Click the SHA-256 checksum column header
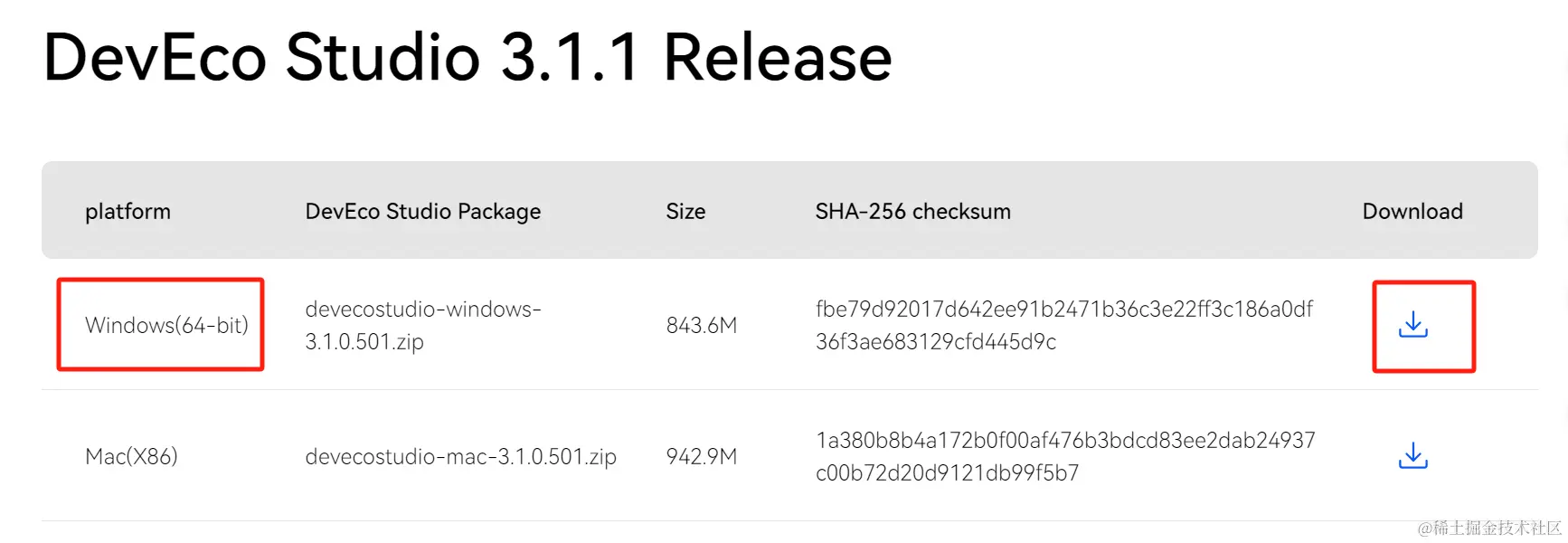The image size is (1568, 543). pos(913,211)
